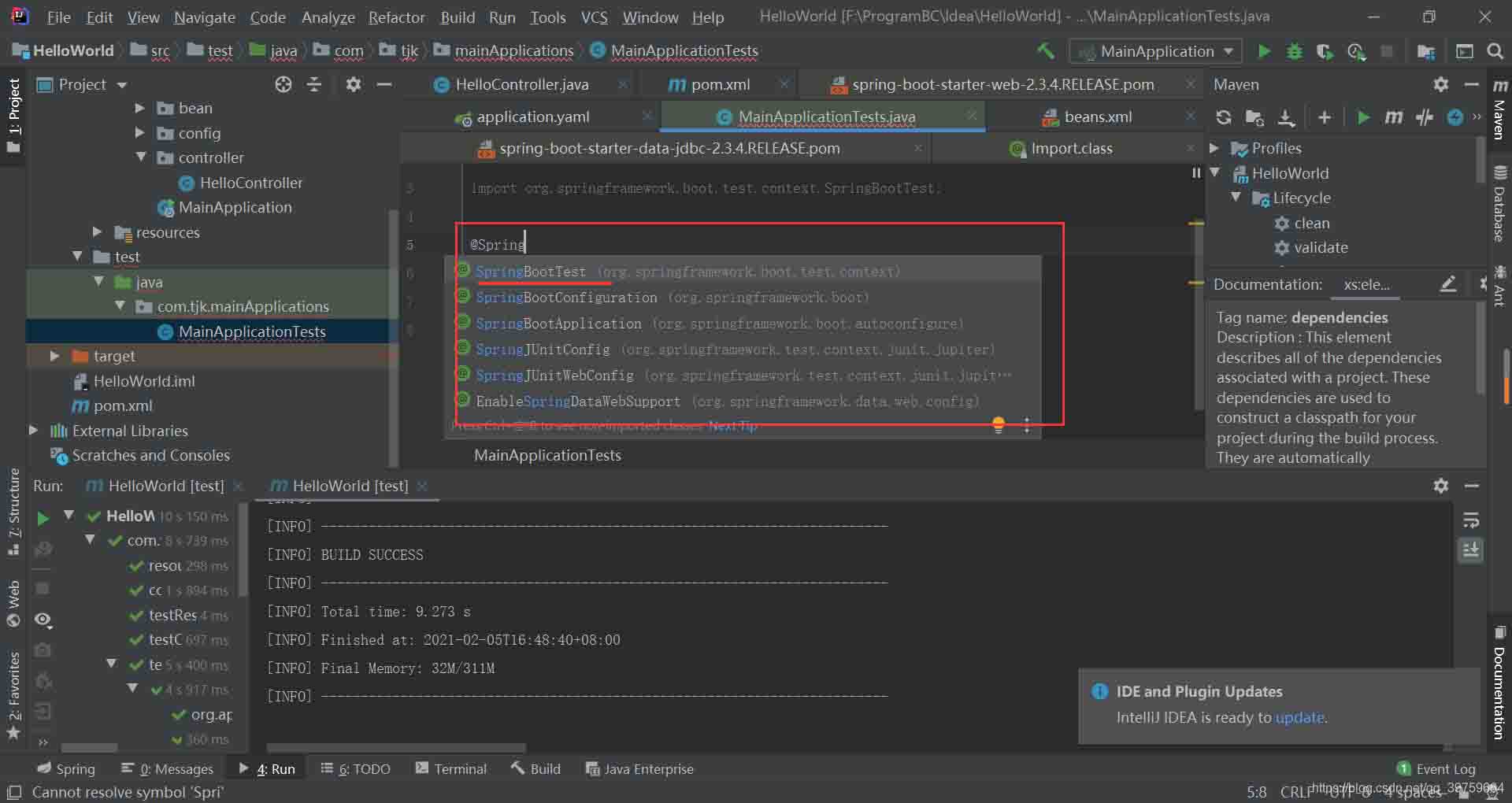Edit documentation source pencil icon

1448,284
